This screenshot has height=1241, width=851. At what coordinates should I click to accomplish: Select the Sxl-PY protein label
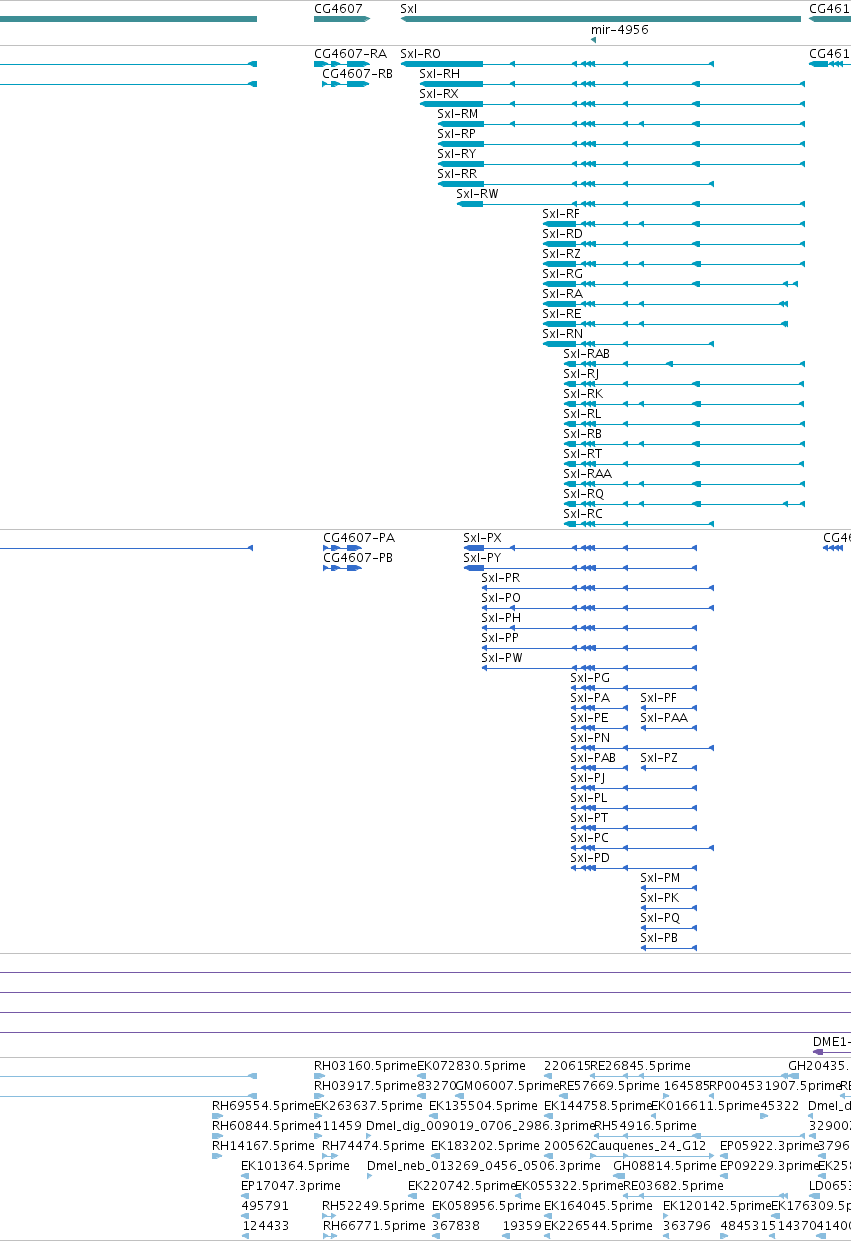pyautogui.click(x=482, y=558)
